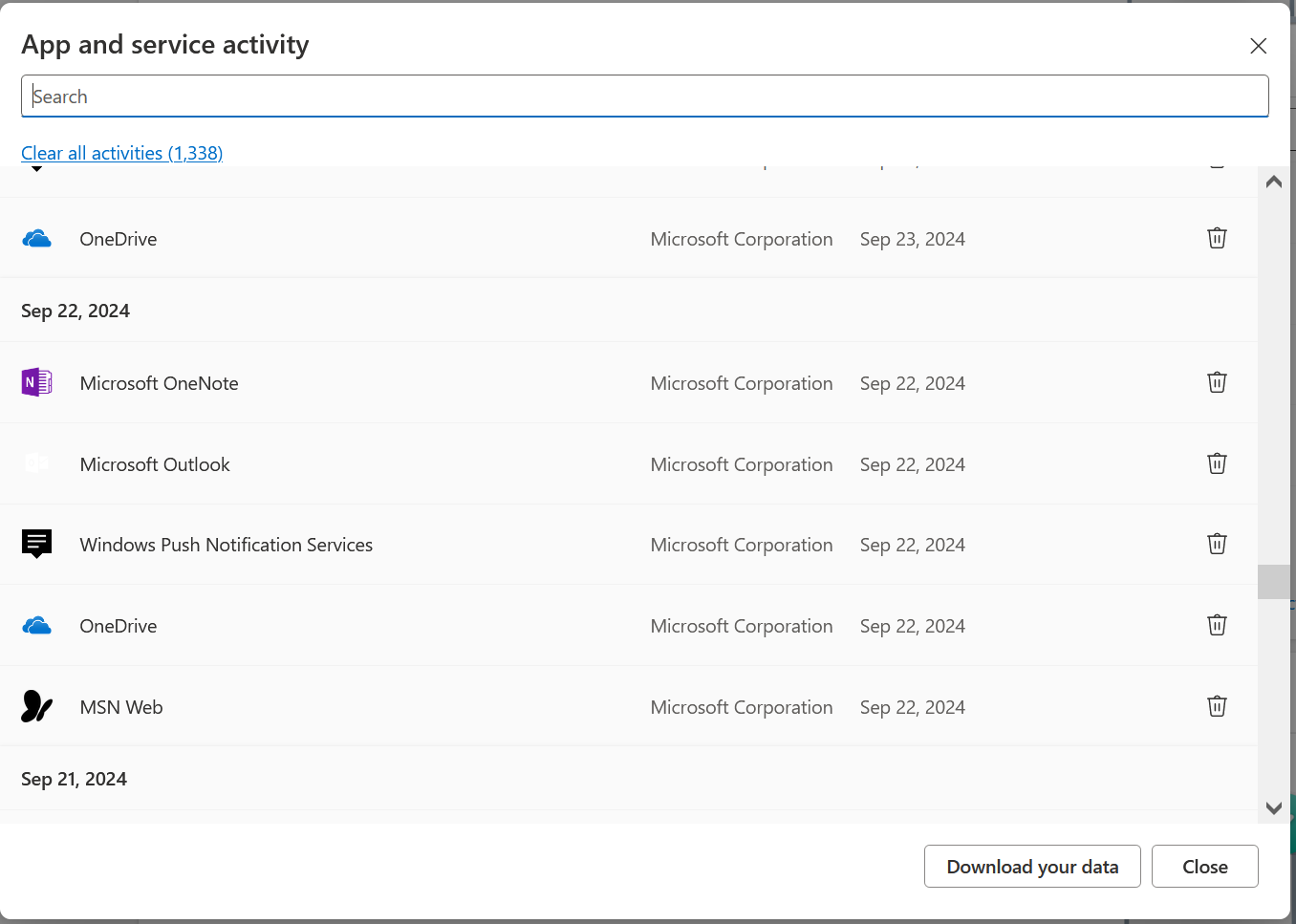Viewport: 1296px width, 924px height.
Task: Delete the Sep 22 OneDrive activity
Action: click(1217, 625)
